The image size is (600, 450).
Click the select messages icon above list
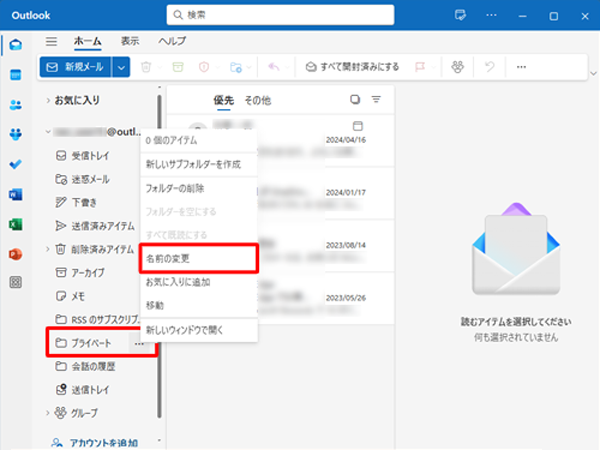[x=355, y=99]
